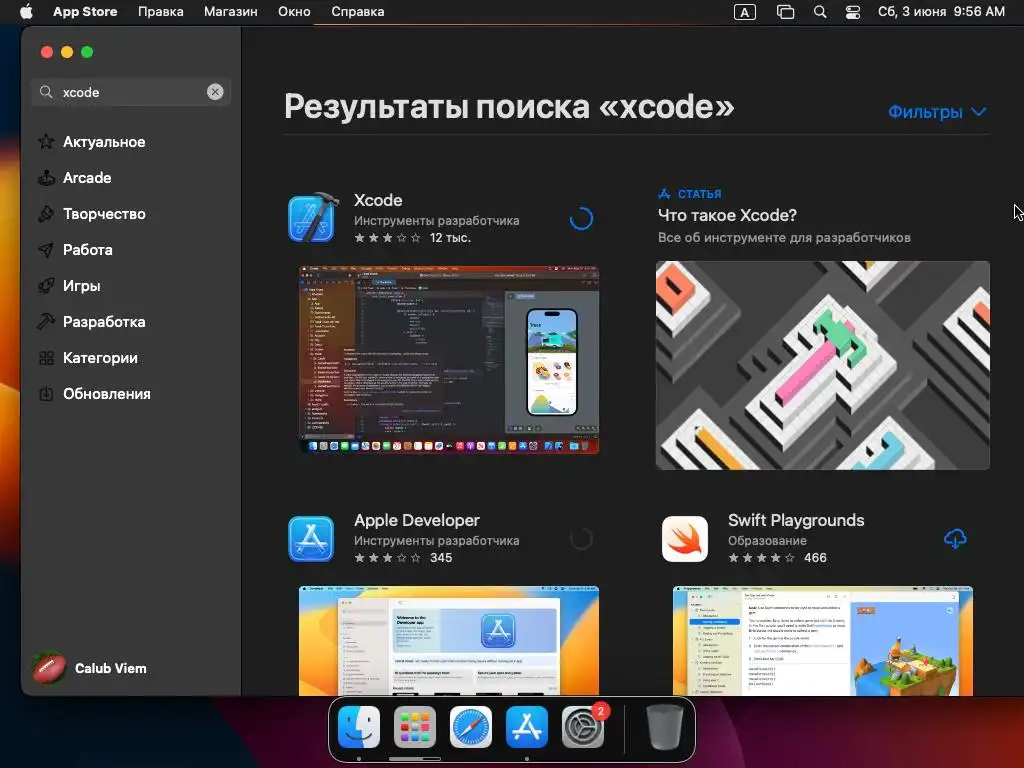Open article Что такое Xcode?
Viewport: 1024px width, 768px height.
727,215
